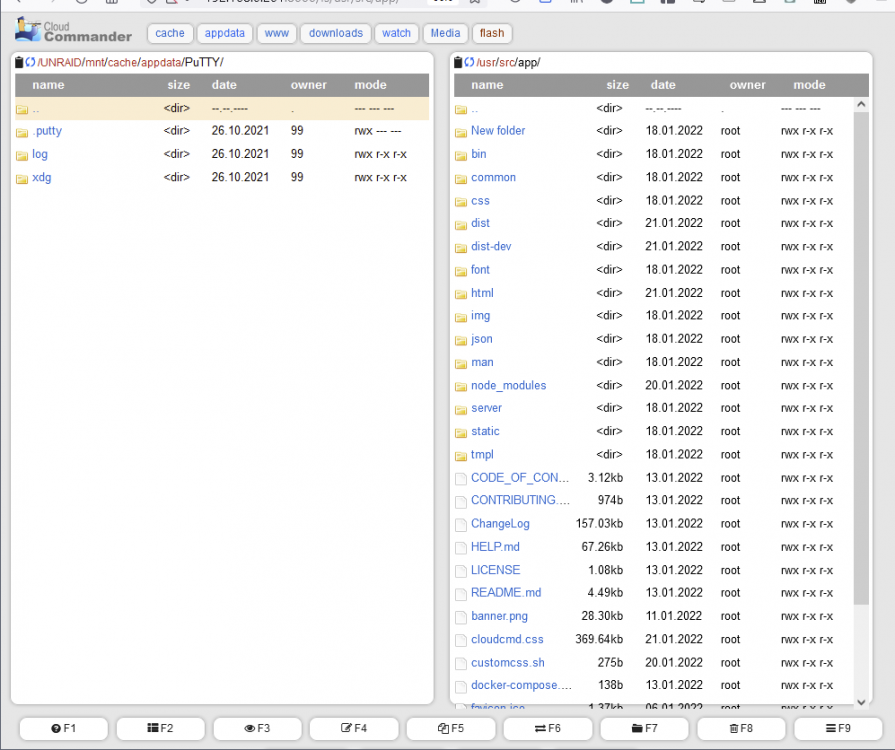Click the xdg folder icon

(22, 179)
